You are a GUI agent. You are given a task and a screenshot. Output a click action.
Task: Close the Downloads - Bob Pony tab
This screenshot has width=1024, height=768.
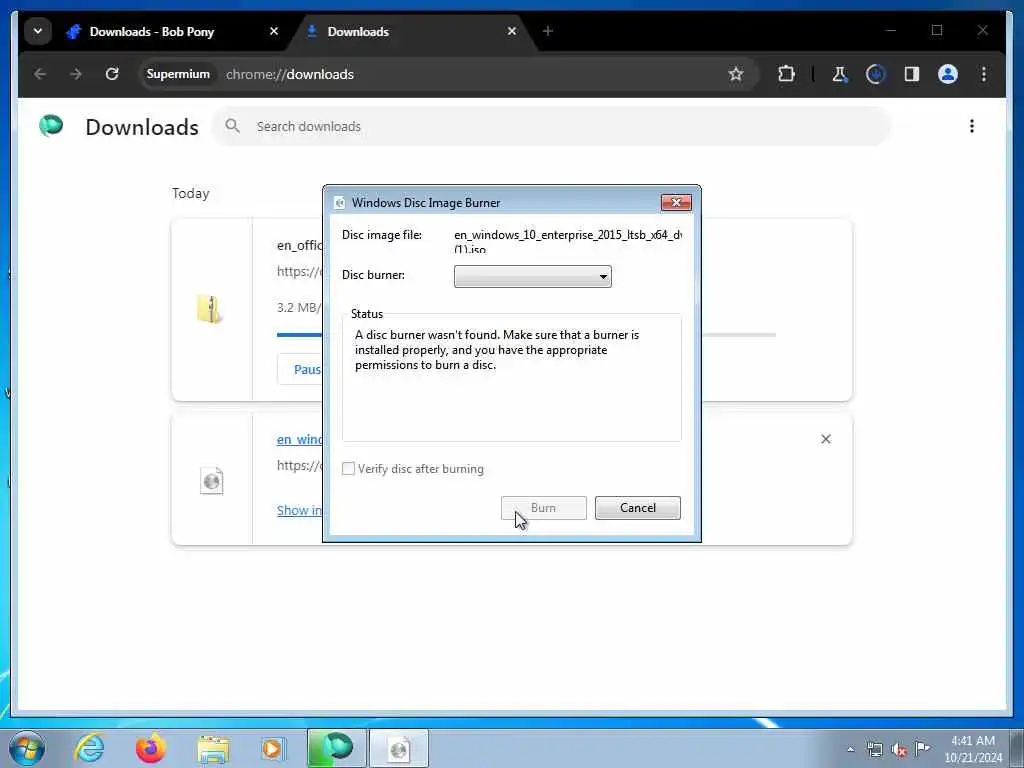[x=274, y=31]
